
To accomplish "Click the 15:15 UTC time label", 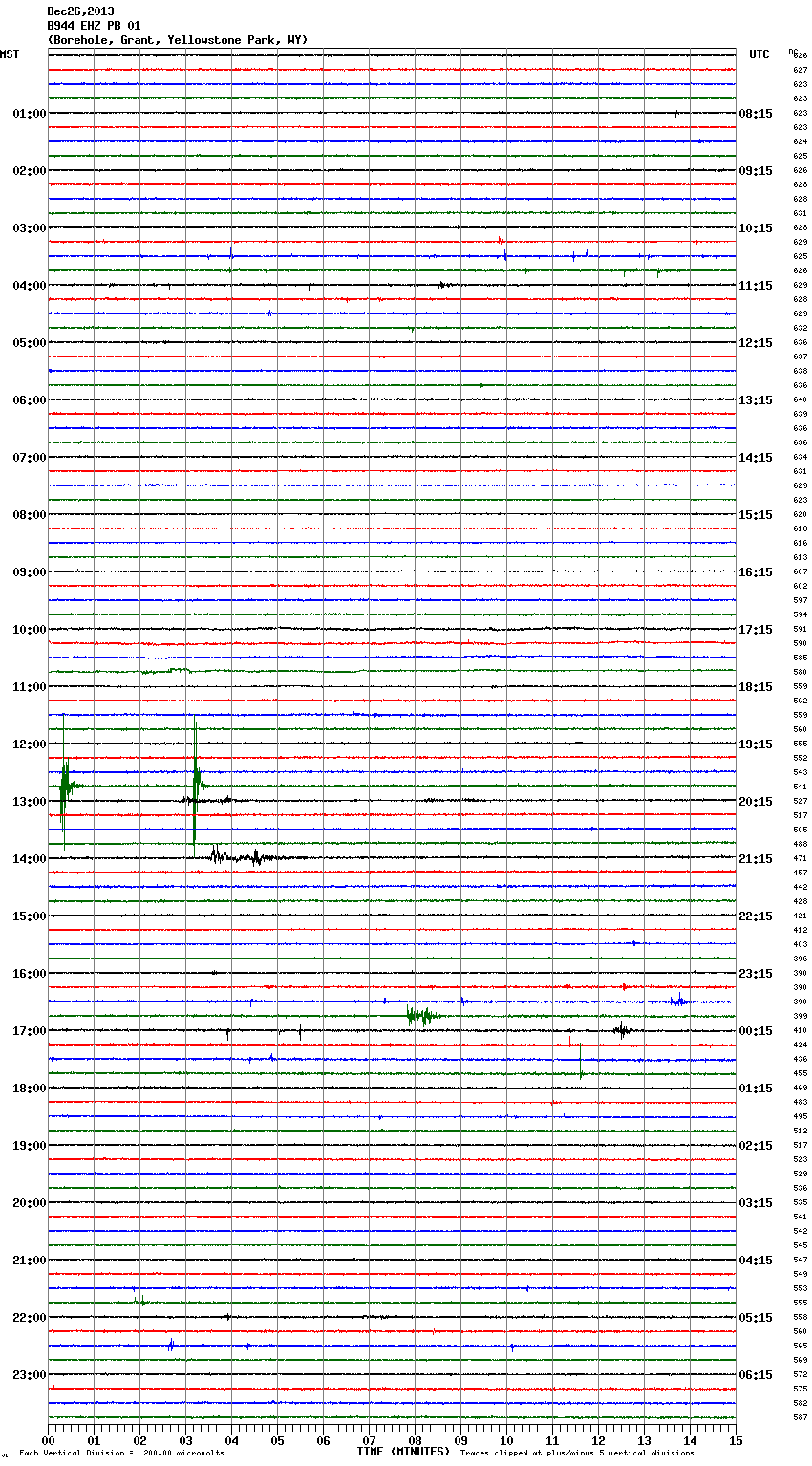I will click(756, 515).
